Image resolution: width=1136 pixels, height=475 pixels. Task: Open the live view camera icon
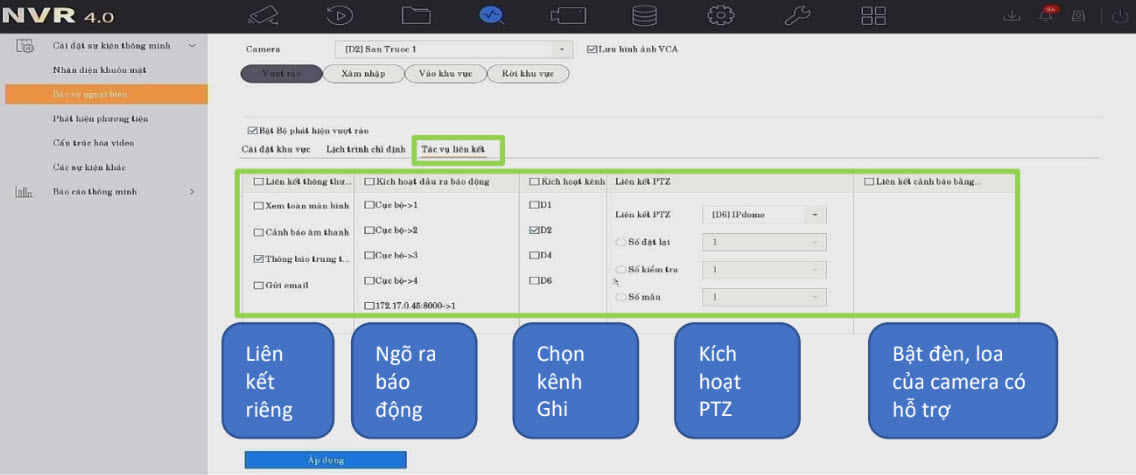[264, 16]
